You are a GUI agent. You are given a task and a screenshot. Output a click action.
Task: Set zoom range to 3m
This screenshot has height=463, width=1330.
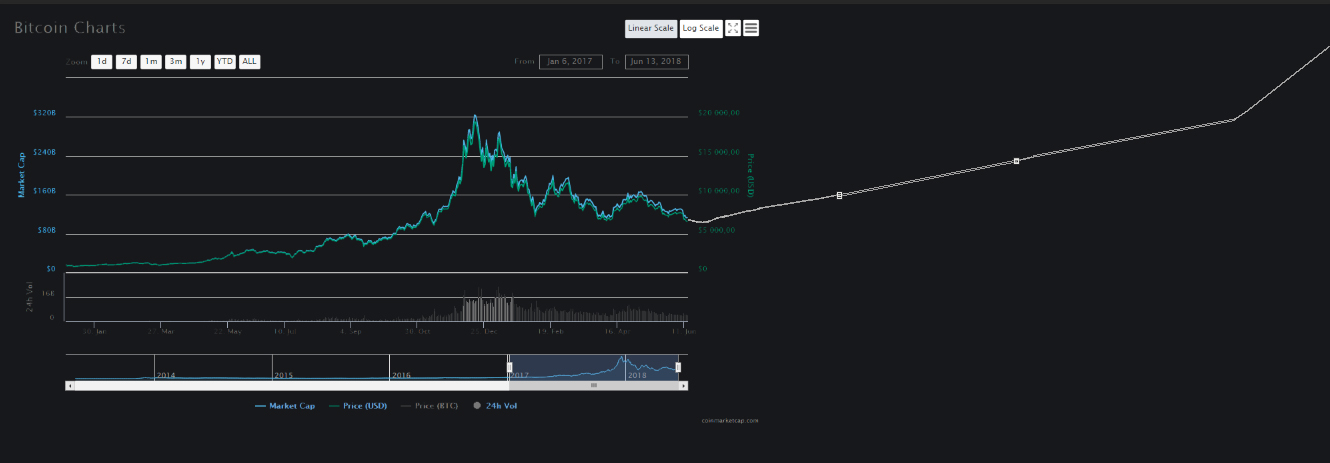[175, 62]
